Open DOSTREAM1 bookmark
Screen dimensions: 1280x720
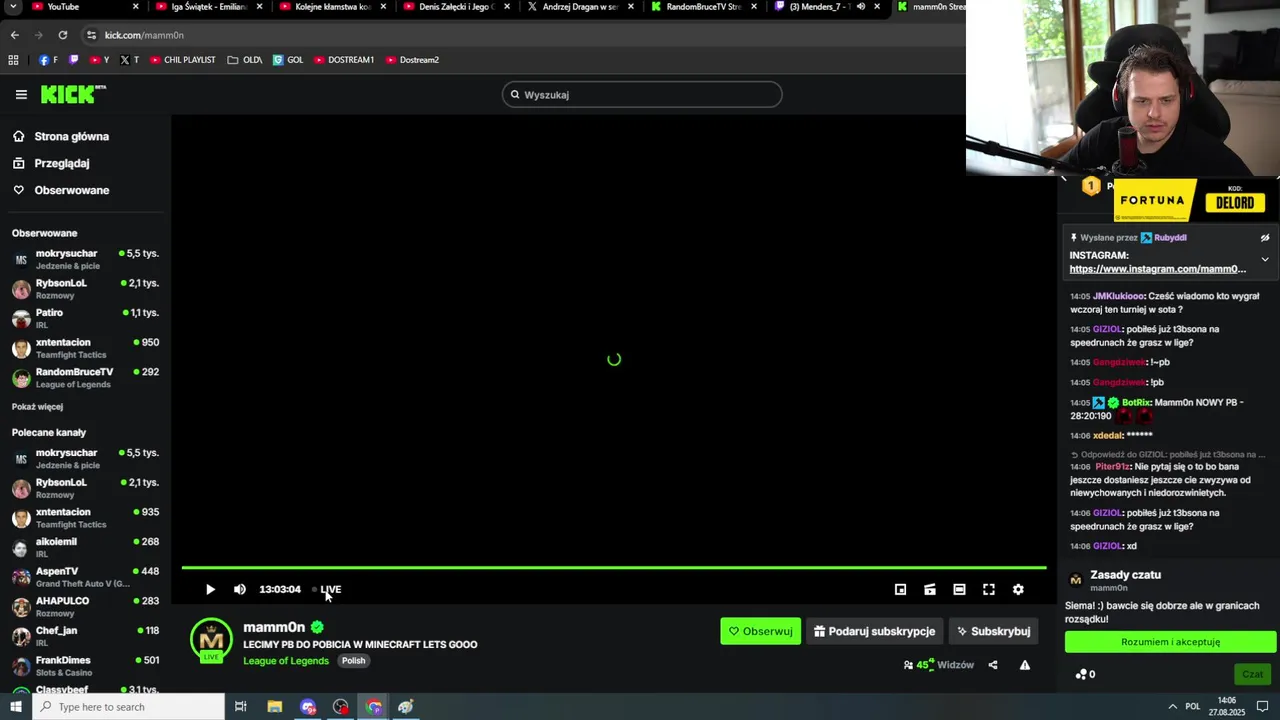click(x=344, y=60)
